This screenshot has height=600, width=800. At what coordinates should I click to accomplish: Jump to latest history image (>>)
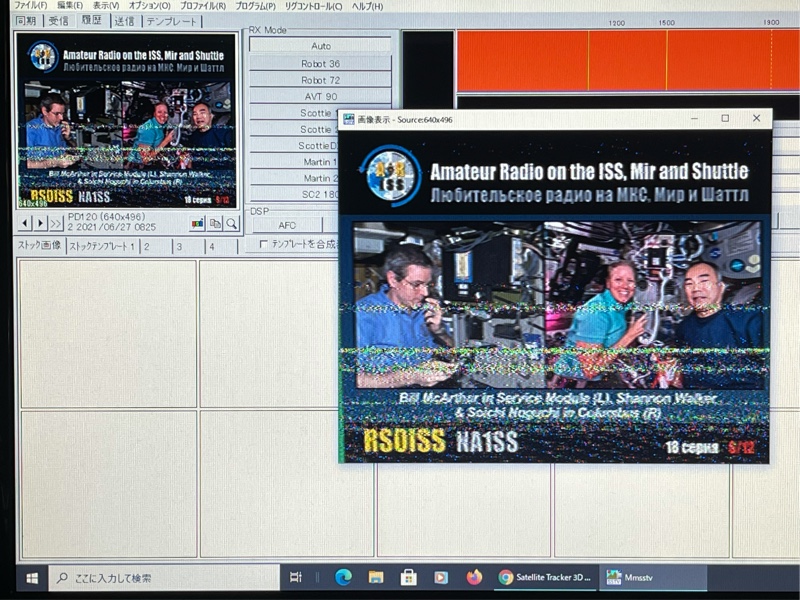(x=56, y=223)
